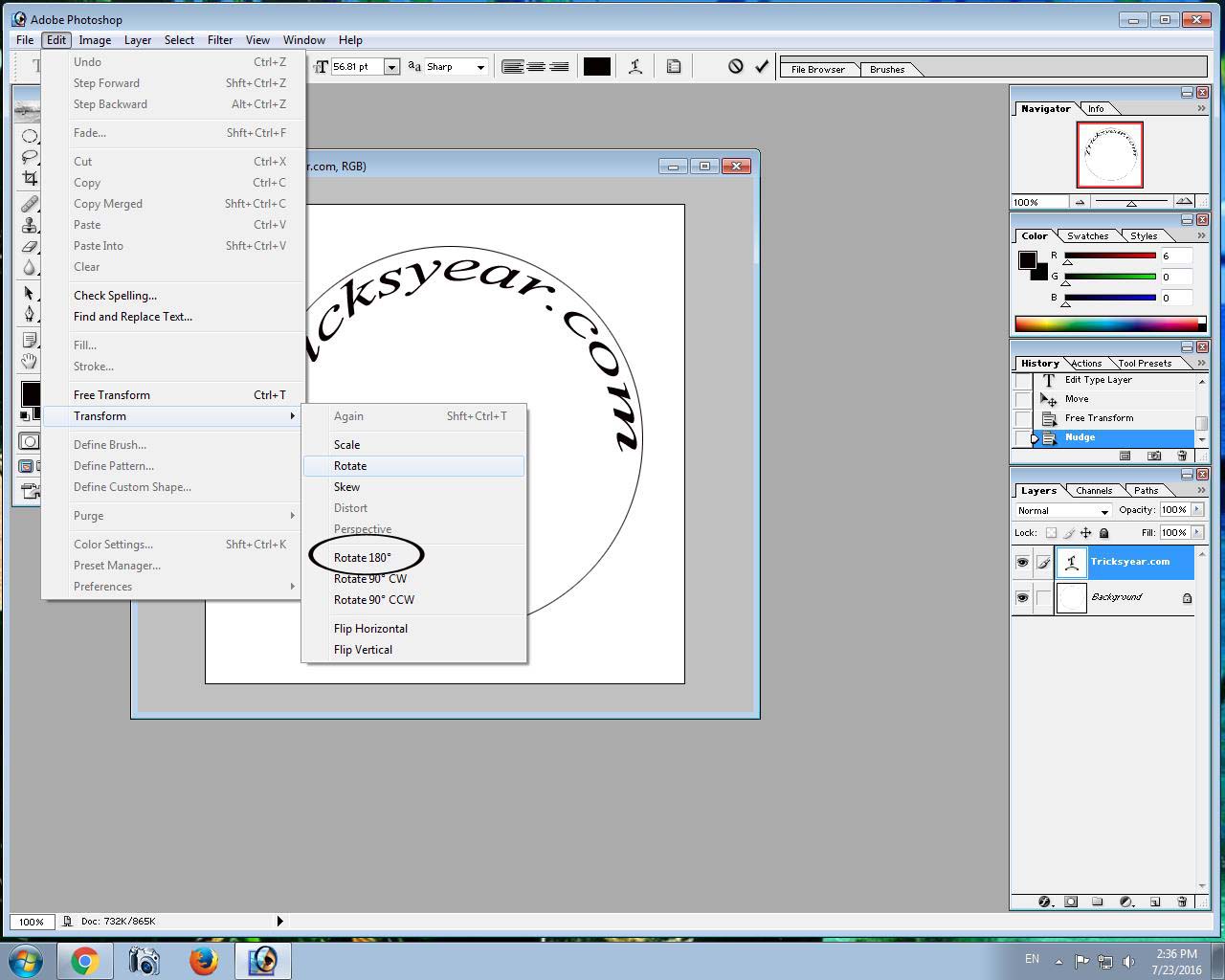Open the Create Warped Text dialog icon
The height and width of the screenshot is (980, 1225).
click(x=636, y=66)
